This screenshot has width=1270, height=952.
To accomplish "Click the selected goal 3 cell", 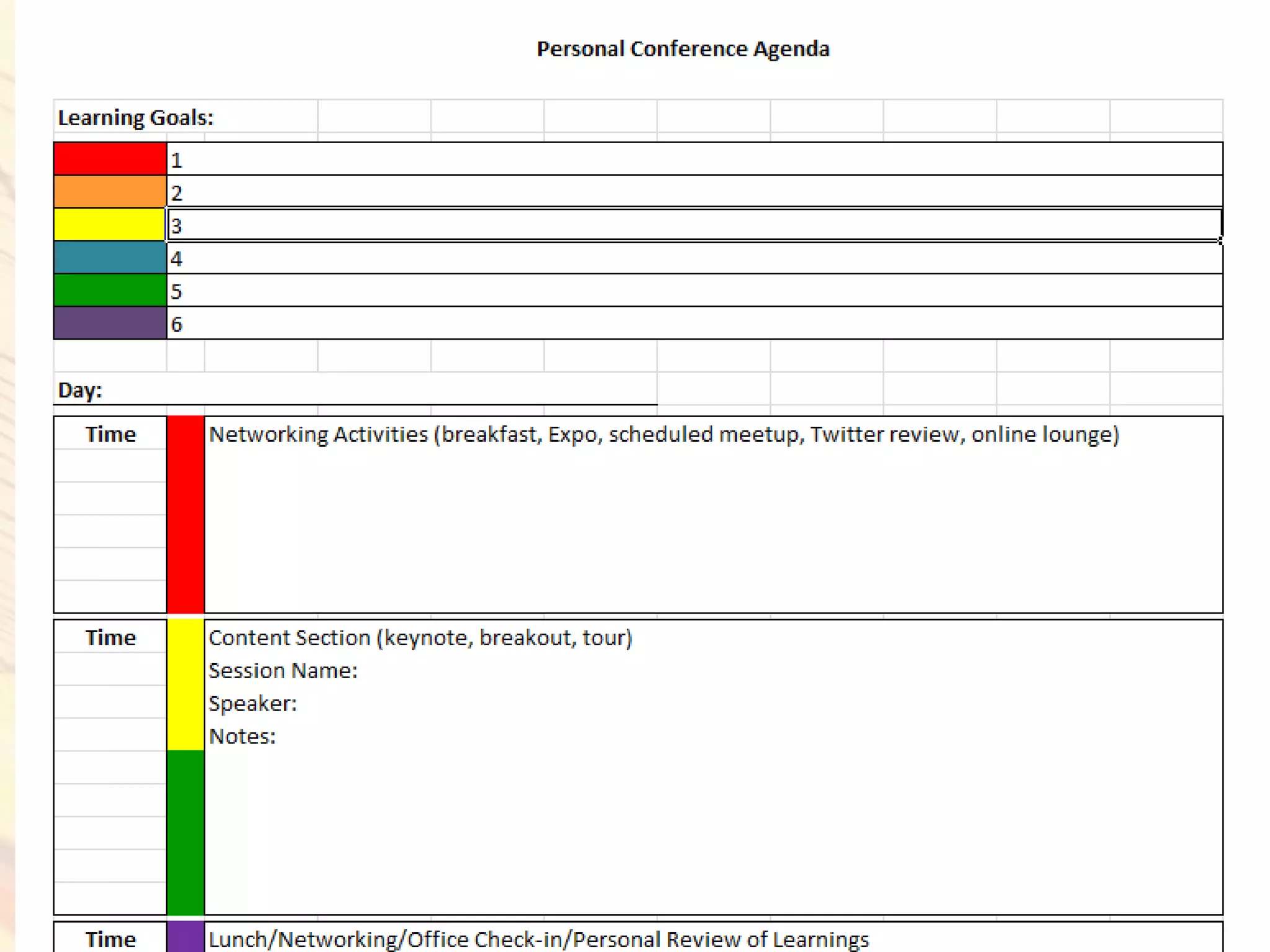I will coord(695,225).
